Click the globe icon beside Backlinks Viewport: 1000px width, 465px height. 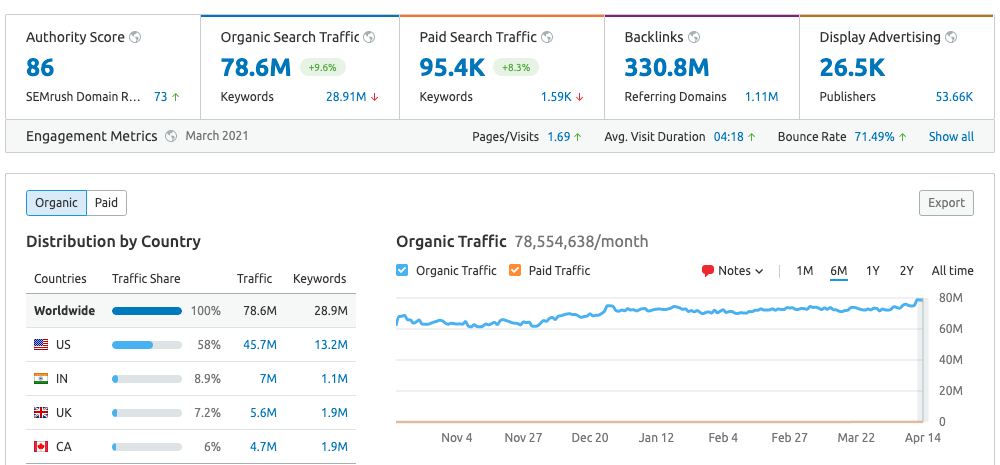[x=694, y=38]
